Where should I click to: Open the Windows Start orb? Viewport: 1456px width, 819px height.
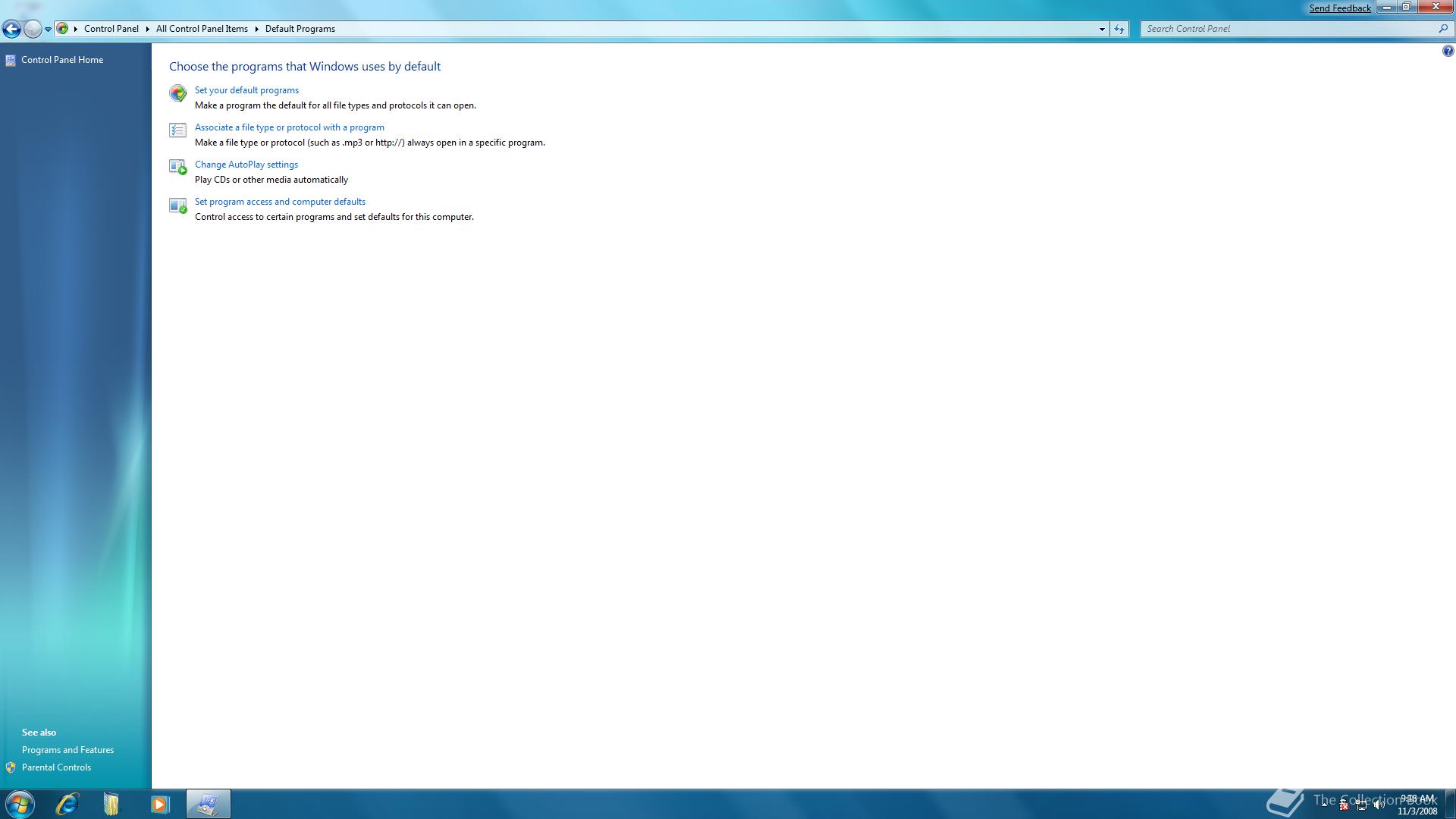pos(20,804)
